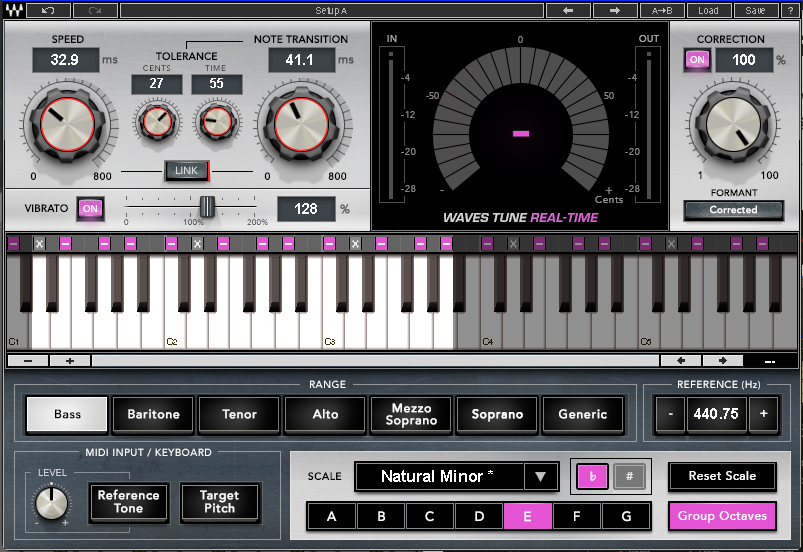Image resolution: width=803 pixels, height=552 pixels.
Task: Click the C3 key's note marker
Action: pyautogui.click(x=329, y=244)
